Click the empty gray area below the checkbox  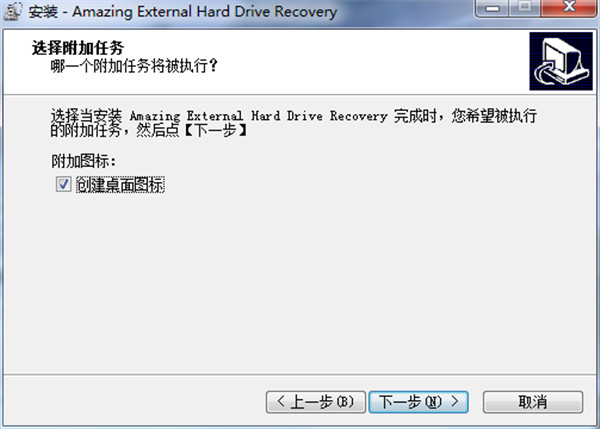click(x=300, y=283)
